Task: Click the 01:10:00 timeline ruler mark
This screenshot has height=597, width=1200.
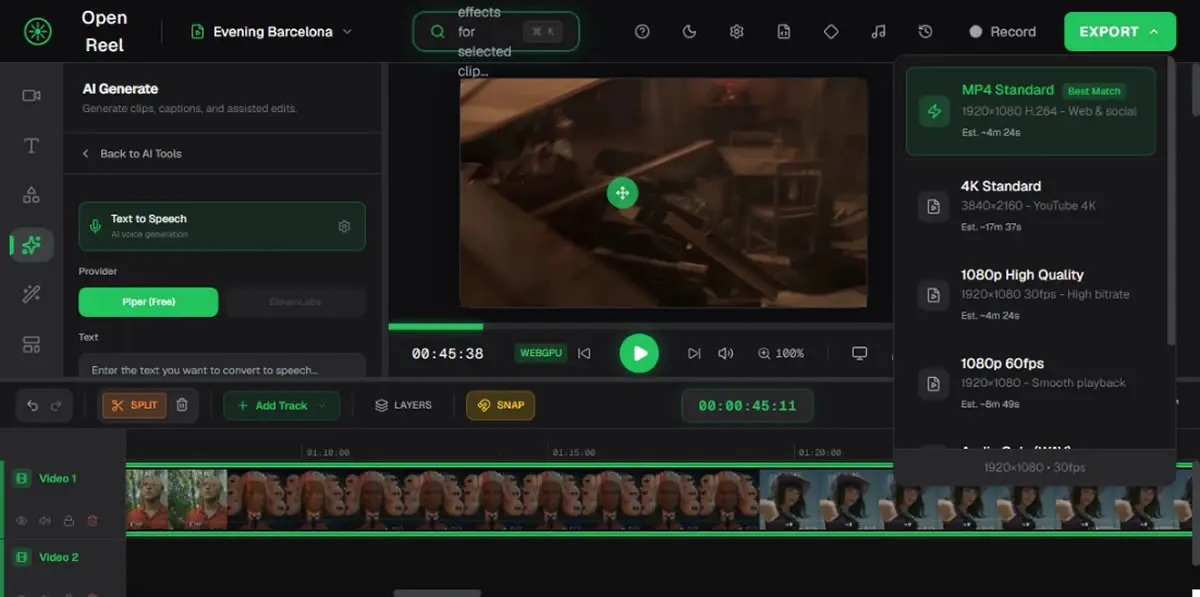Action: 328,453
